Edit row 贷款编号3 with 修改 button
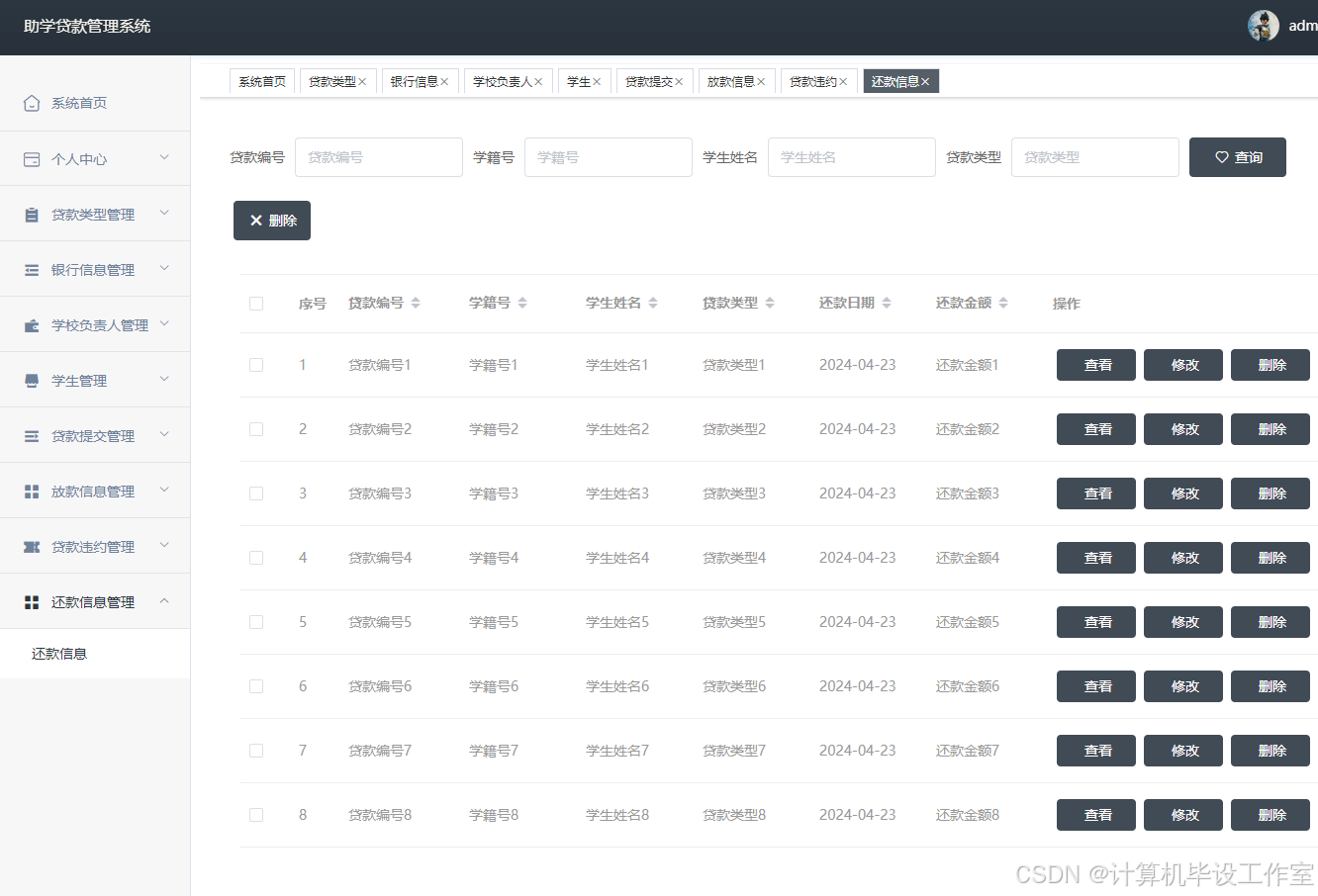Viewport: 1318px width, 896px height. coord(1183,493)
